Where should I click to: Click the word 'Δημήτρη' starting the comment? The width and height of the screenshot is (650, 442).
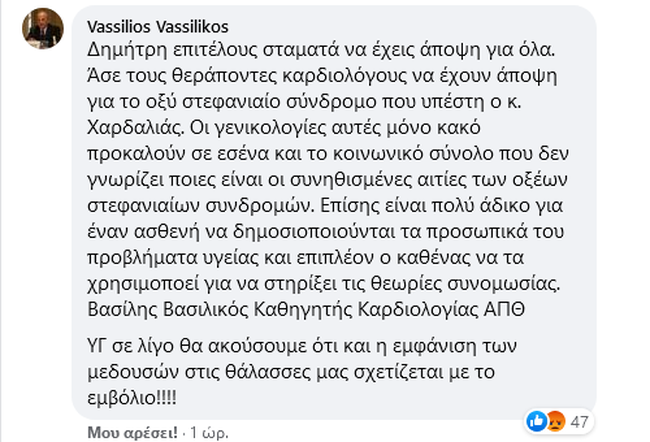pos(118,47)
